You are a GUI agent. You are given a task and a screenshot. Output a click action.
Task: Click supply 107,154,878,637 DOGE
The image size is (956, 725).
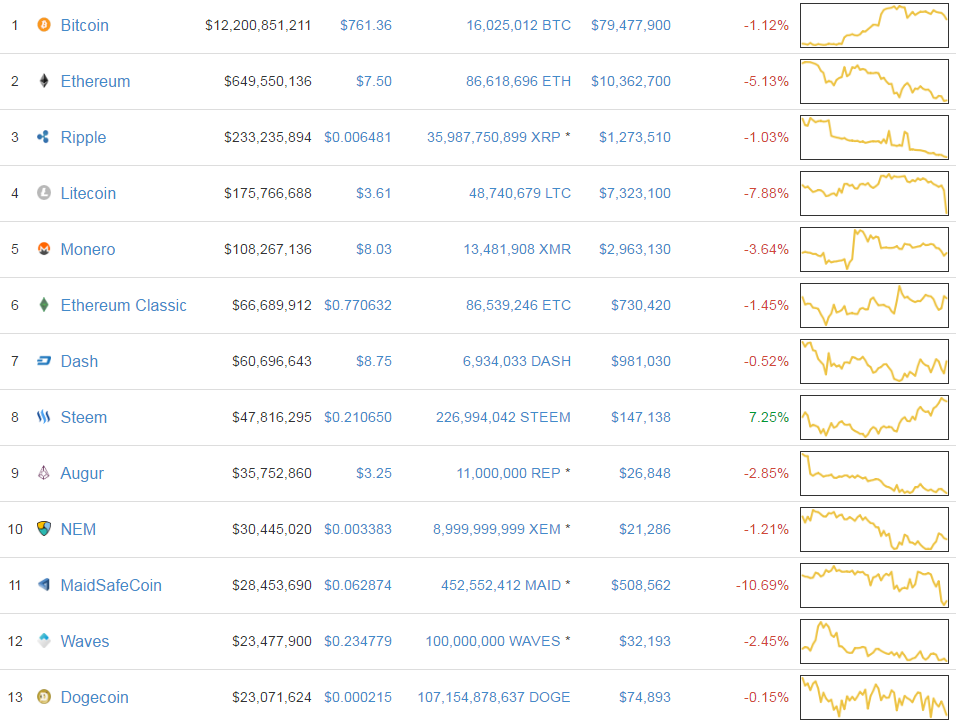click(494, 698)
